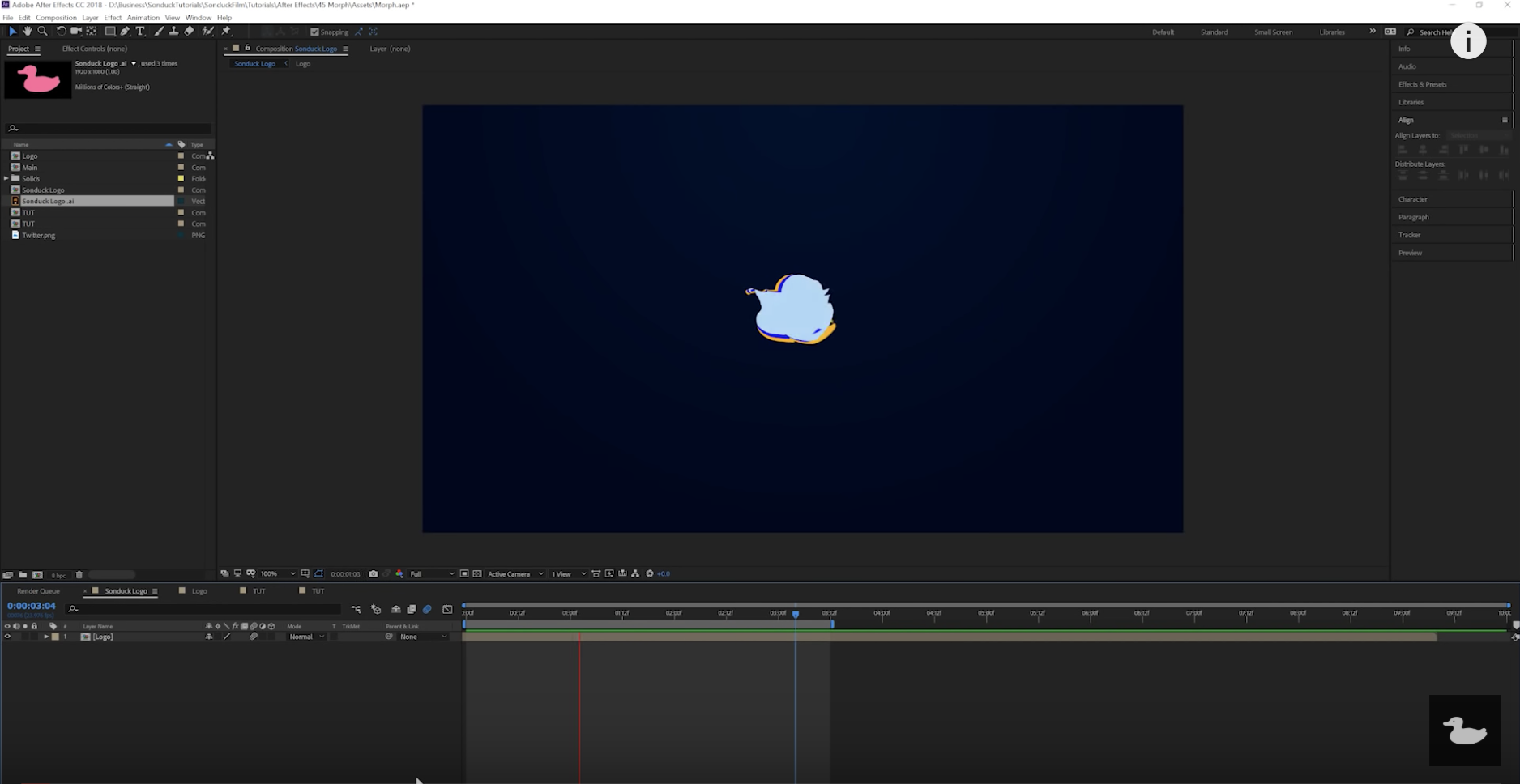Switch to the Render Queue tab
The height and width of the screenshot is (784, 1520).
click(x=38, y=591)
